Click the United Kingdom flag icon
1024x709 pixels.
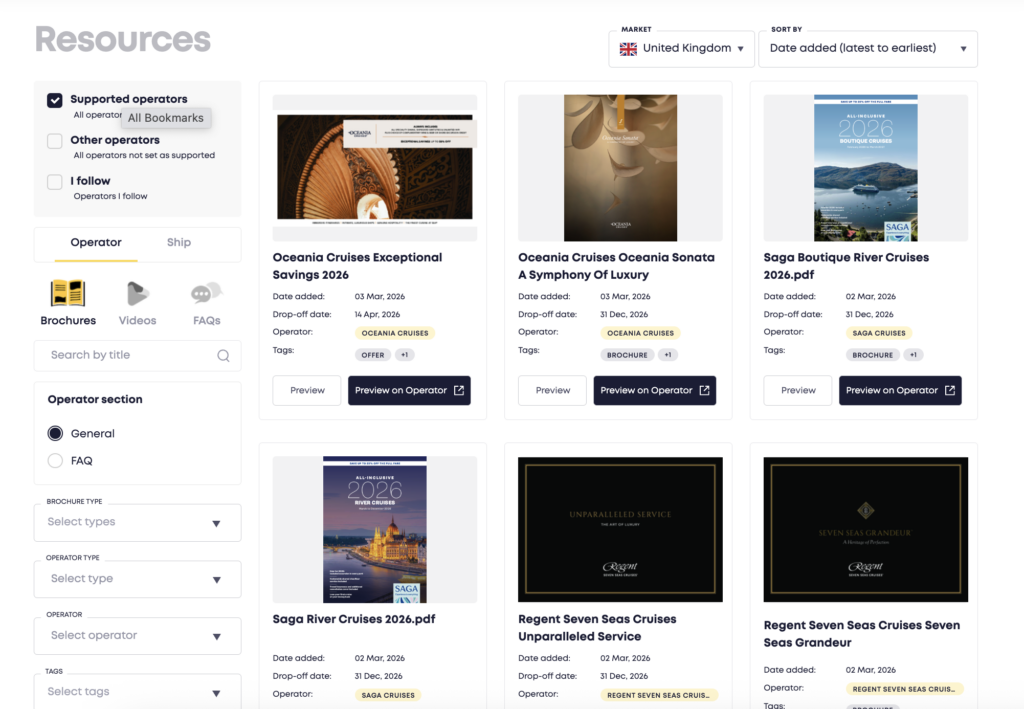(629, 48)
